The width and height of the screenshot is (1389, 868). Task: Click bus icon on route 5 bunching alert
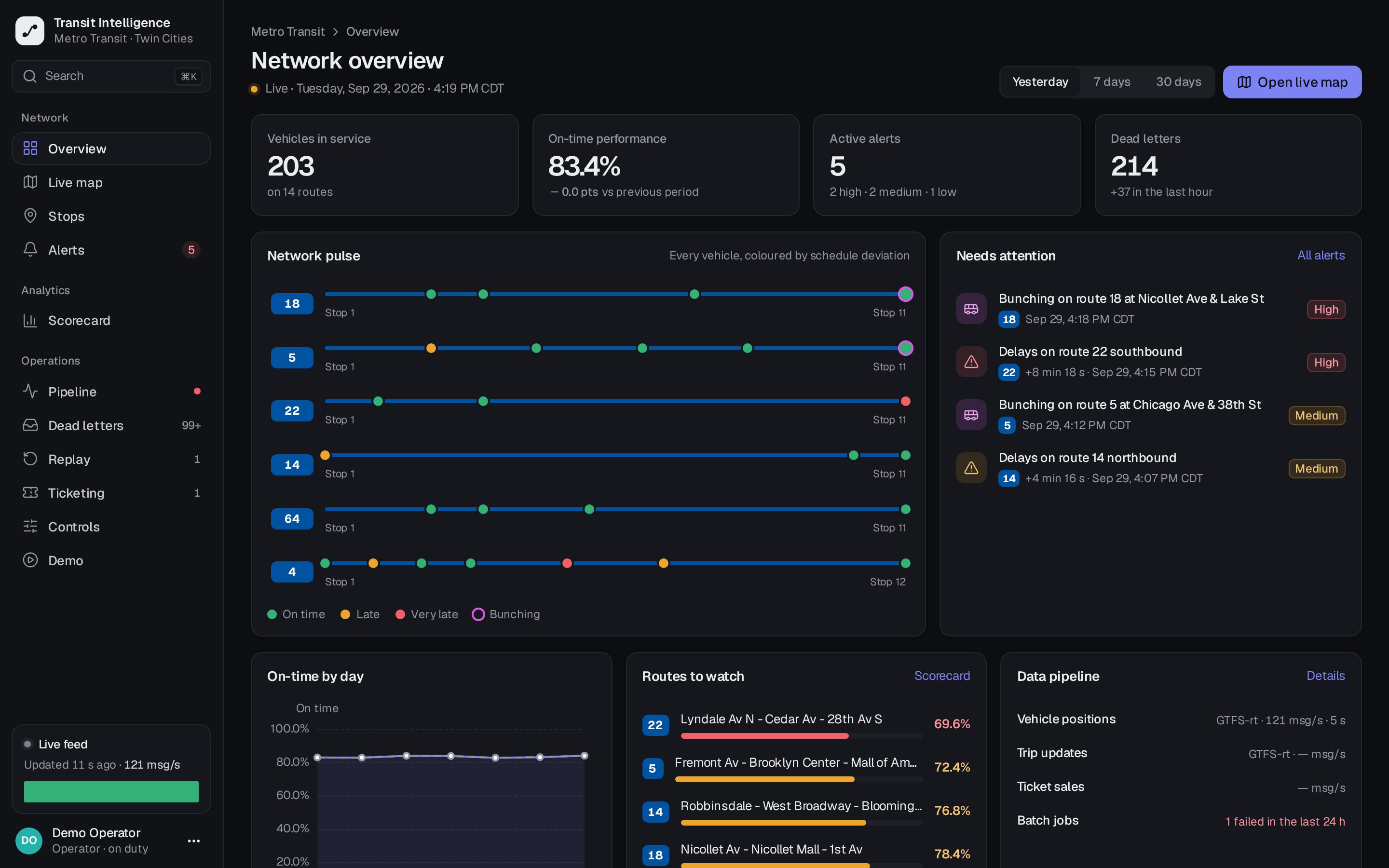click(x=971, y=415)
